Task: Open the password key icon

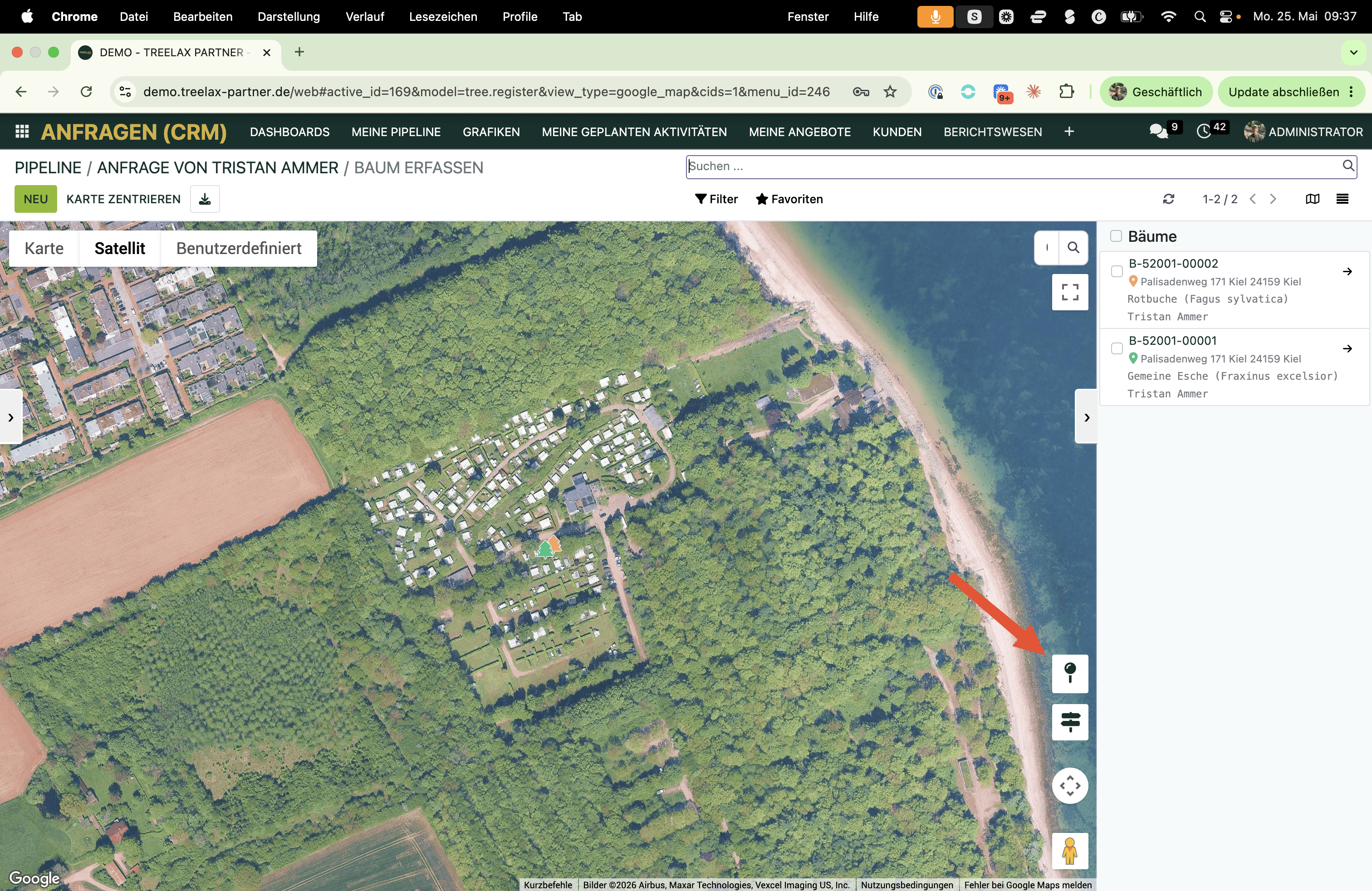Action: click(861, 92)
